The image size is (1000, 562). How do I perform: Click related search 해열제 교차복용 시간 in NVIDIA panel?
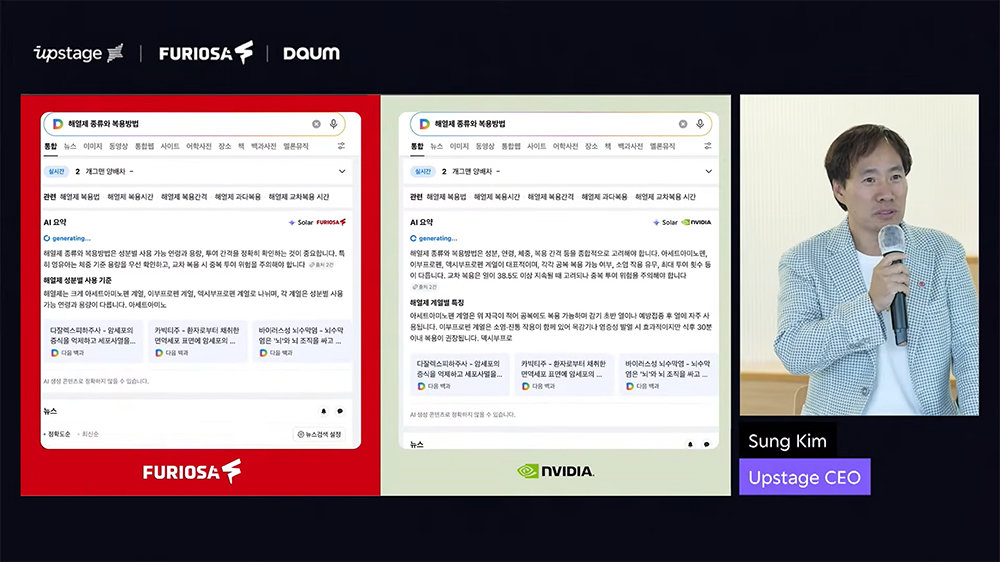pos(665,197)
